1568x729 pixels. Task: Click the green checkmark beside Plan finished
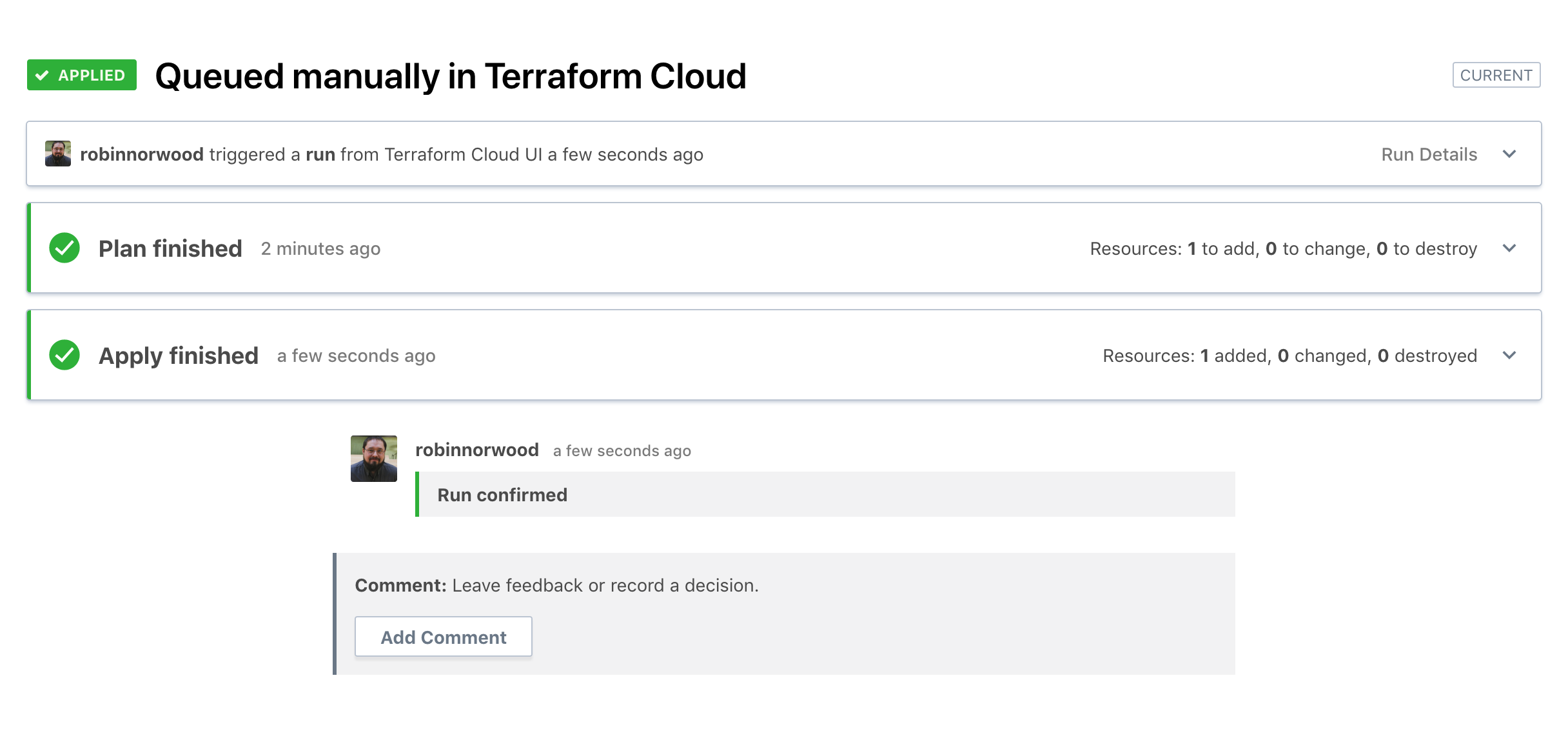64,248
